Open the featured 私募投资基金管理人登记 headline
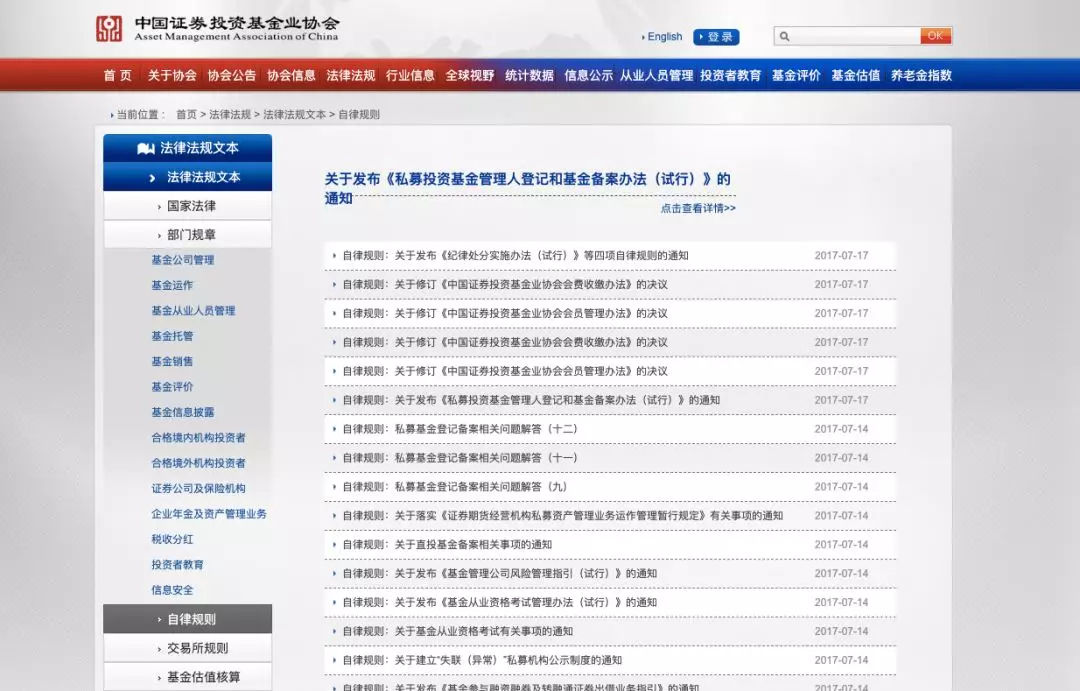 tap(528, 188)
